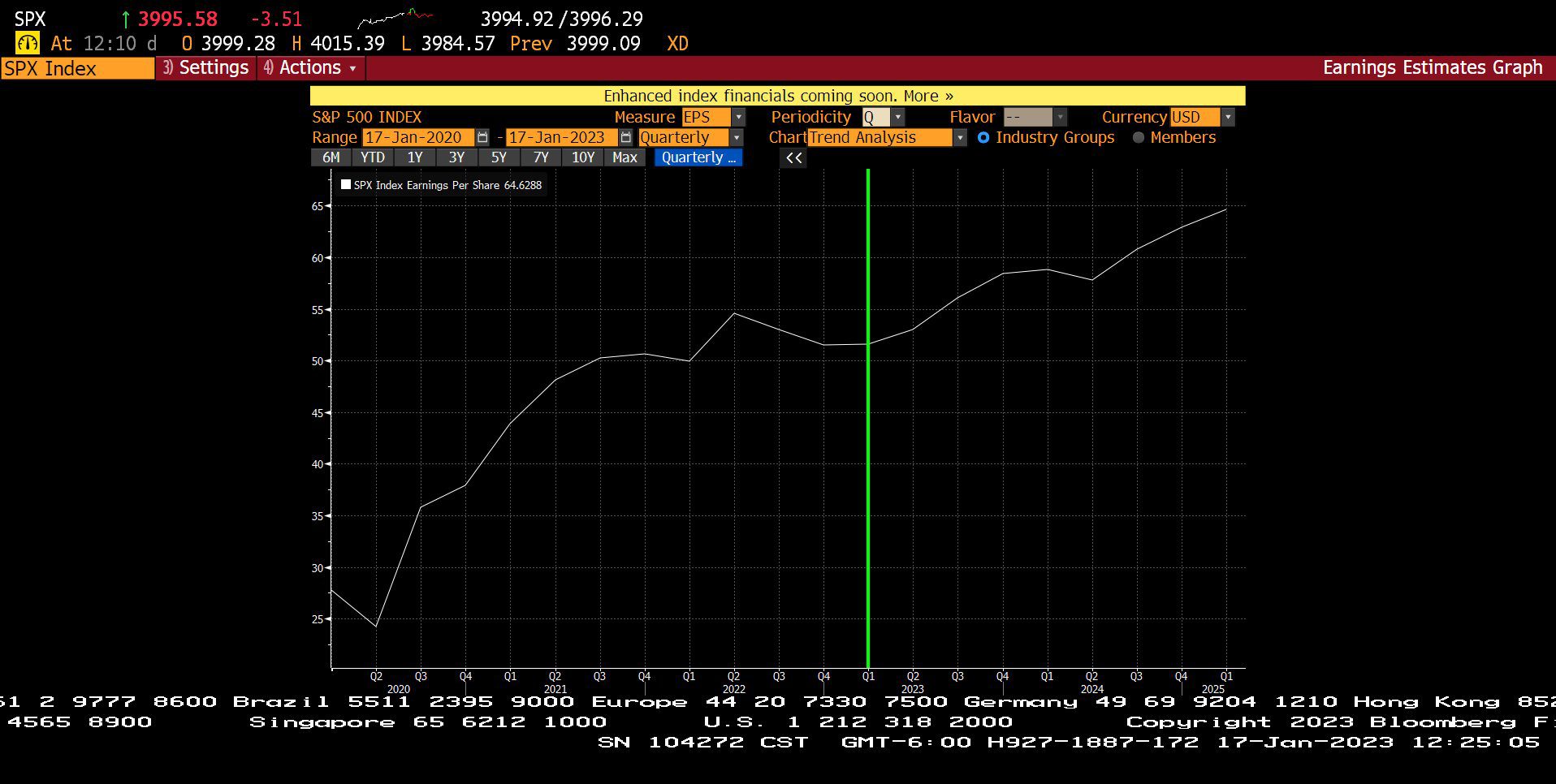Screen dimensions: 1556x784
Task: Expand the Flavor dropdown
Action: (x=1060, y=118)
